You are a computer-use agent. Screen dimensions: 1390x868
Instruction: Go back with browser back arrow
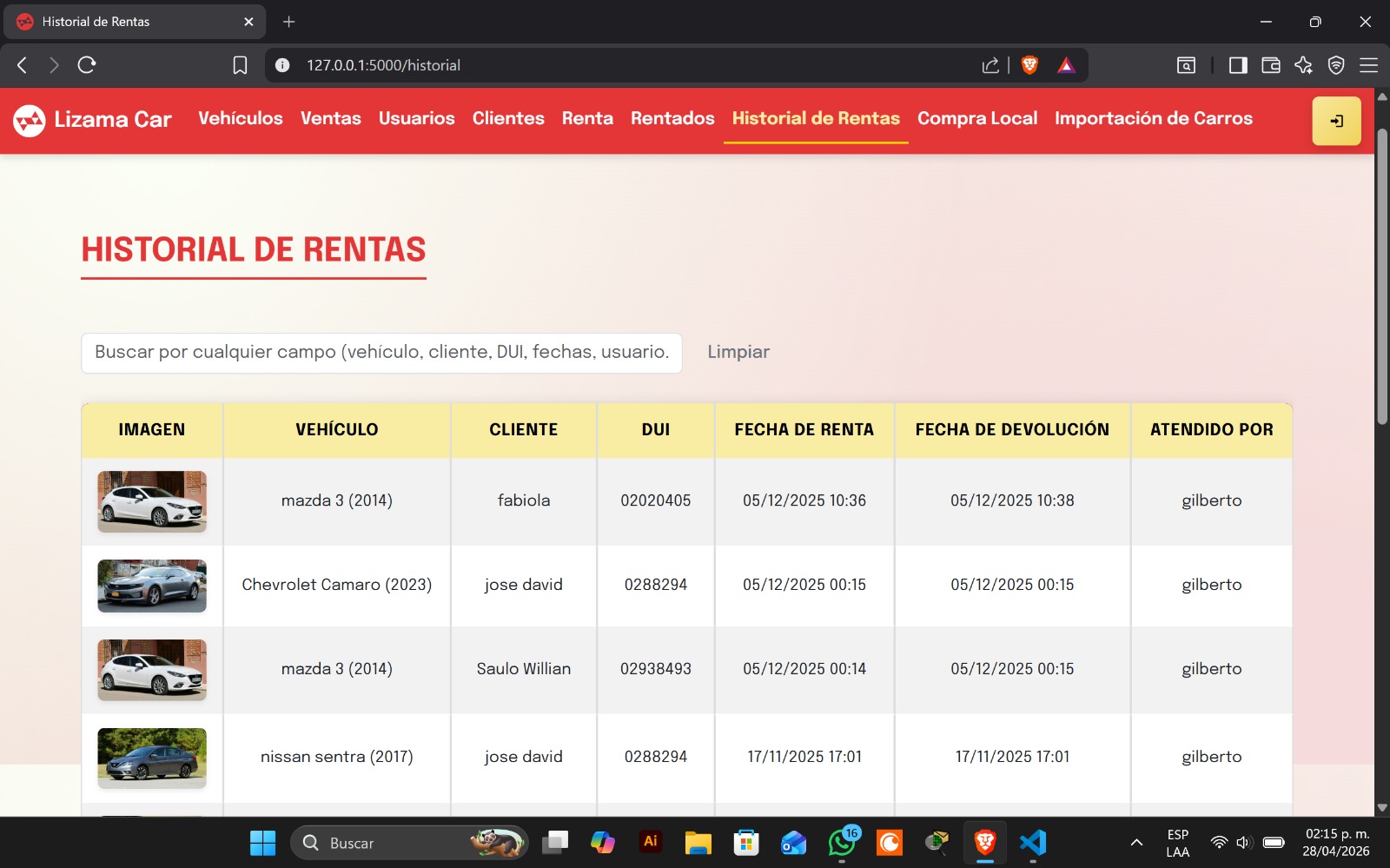[x=23, y=65]
